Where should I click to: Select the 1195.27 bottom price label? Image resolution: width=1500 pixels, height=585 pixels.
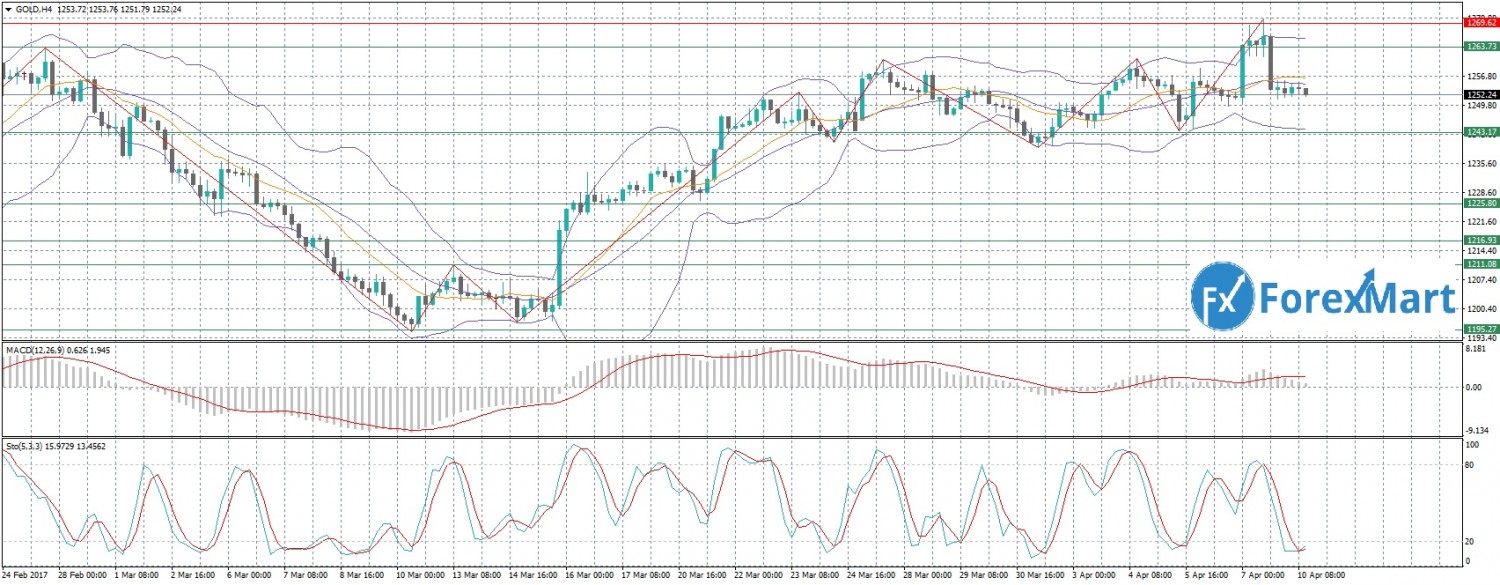1480,329
